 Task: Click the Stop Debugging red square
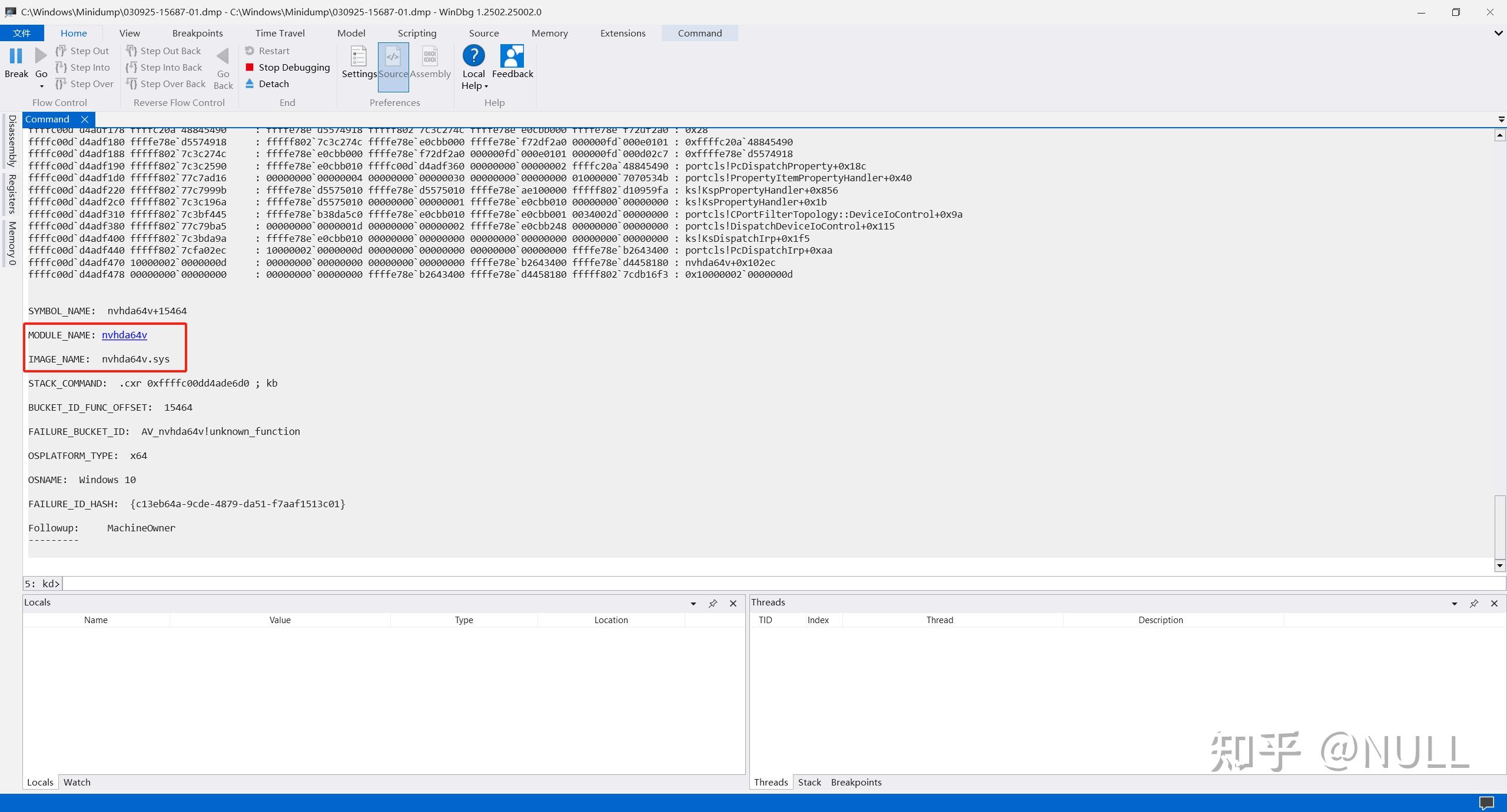[x=250, y=67]
